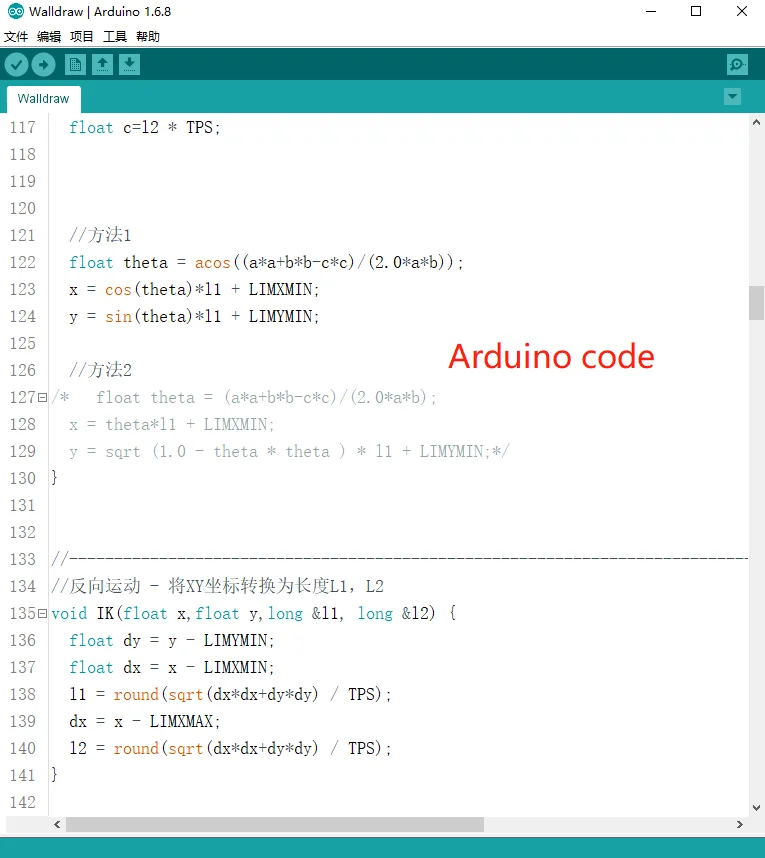Open the Serial Monitor magnifier icon

pos(737,65)
